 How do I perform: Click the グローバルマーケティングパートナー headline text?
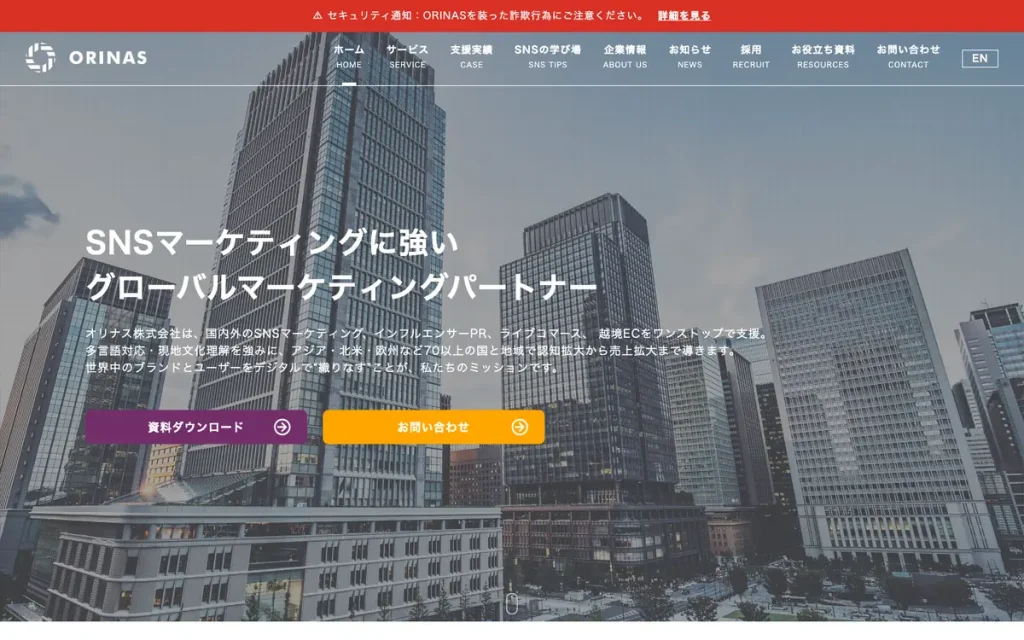(341, 287)
